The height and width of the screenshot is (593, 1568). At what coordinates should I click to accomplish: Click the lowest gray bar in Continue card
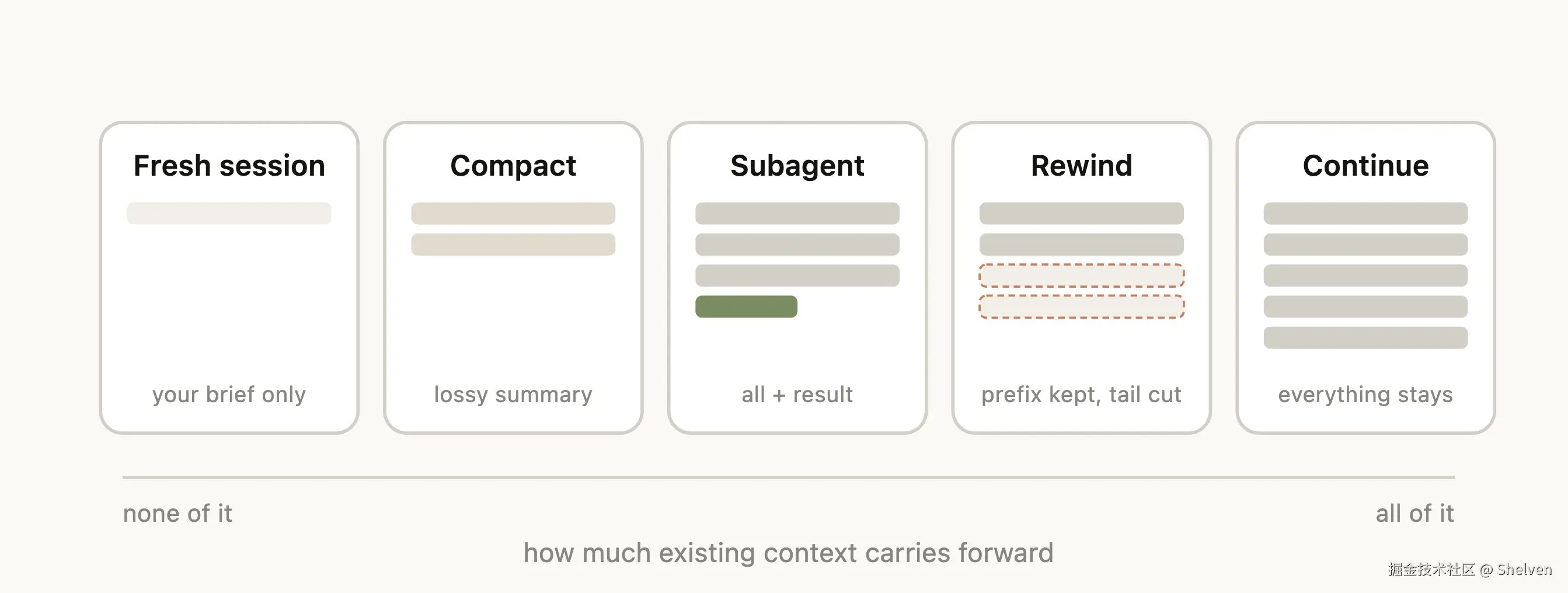click(1365, 337)
